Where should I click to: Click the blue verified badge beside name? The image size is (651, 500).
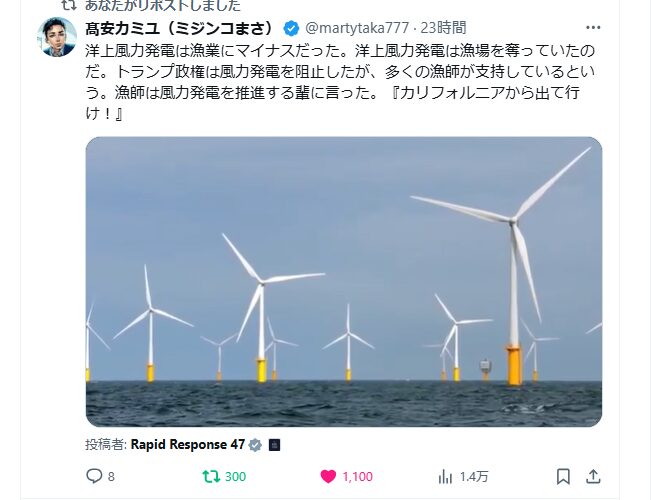tap(291, 29)
